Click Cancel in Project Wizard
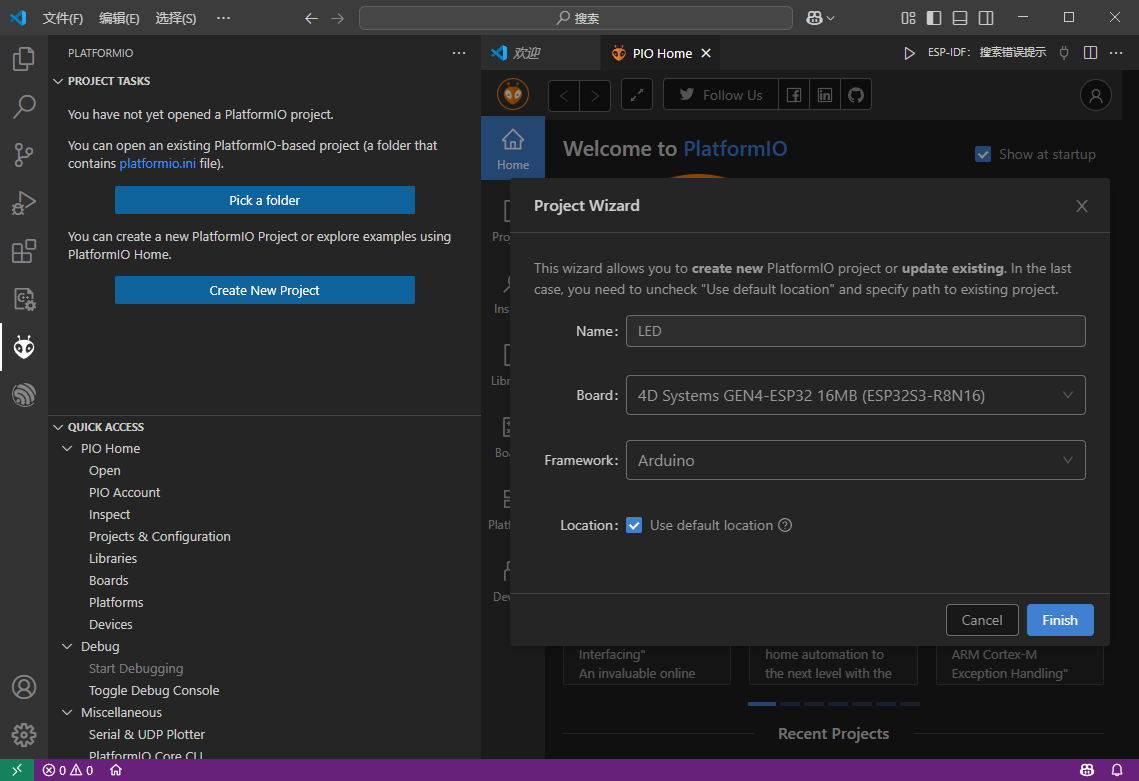The width and height of the screenshot is (1139, 781). tap(982, 620)
